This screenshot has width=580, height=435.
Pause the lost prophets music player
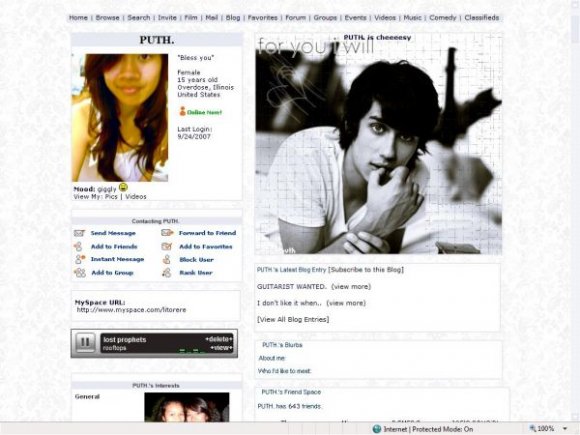click(x=85, y=343)
